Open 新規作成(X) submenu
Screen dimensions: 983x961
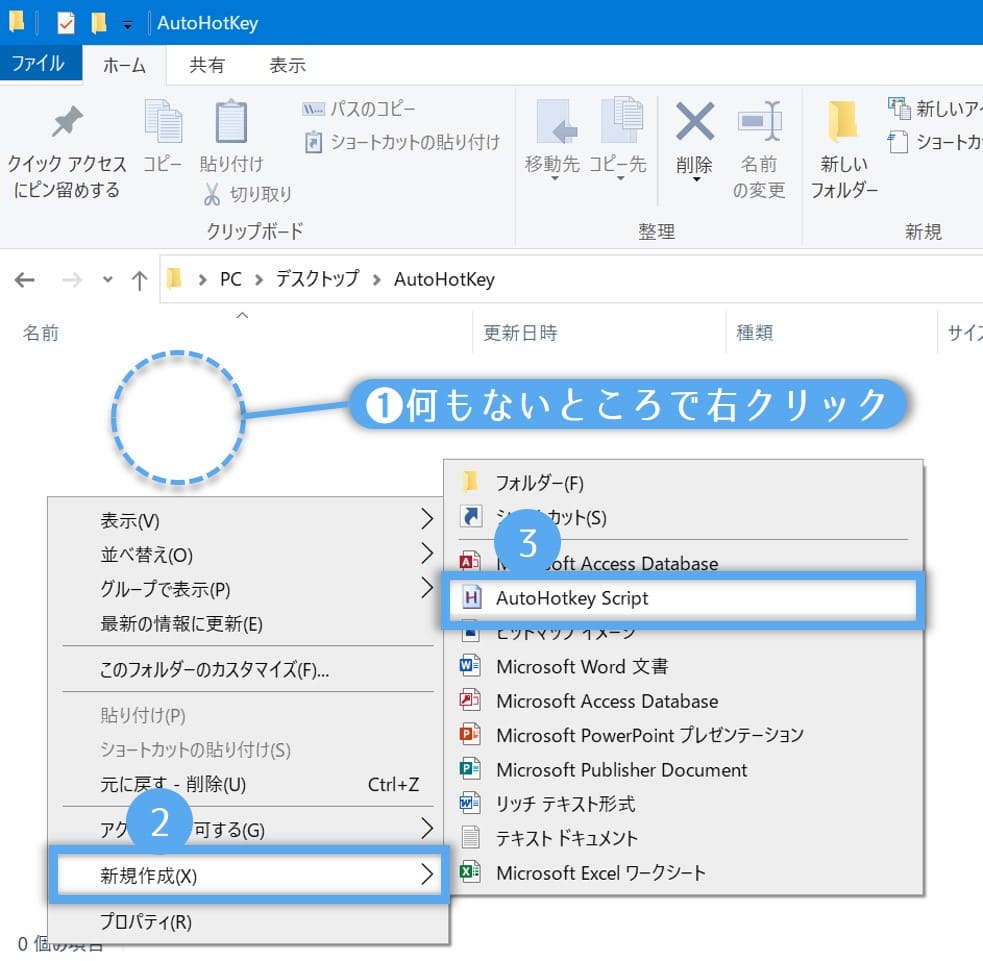tap(248, 875)
